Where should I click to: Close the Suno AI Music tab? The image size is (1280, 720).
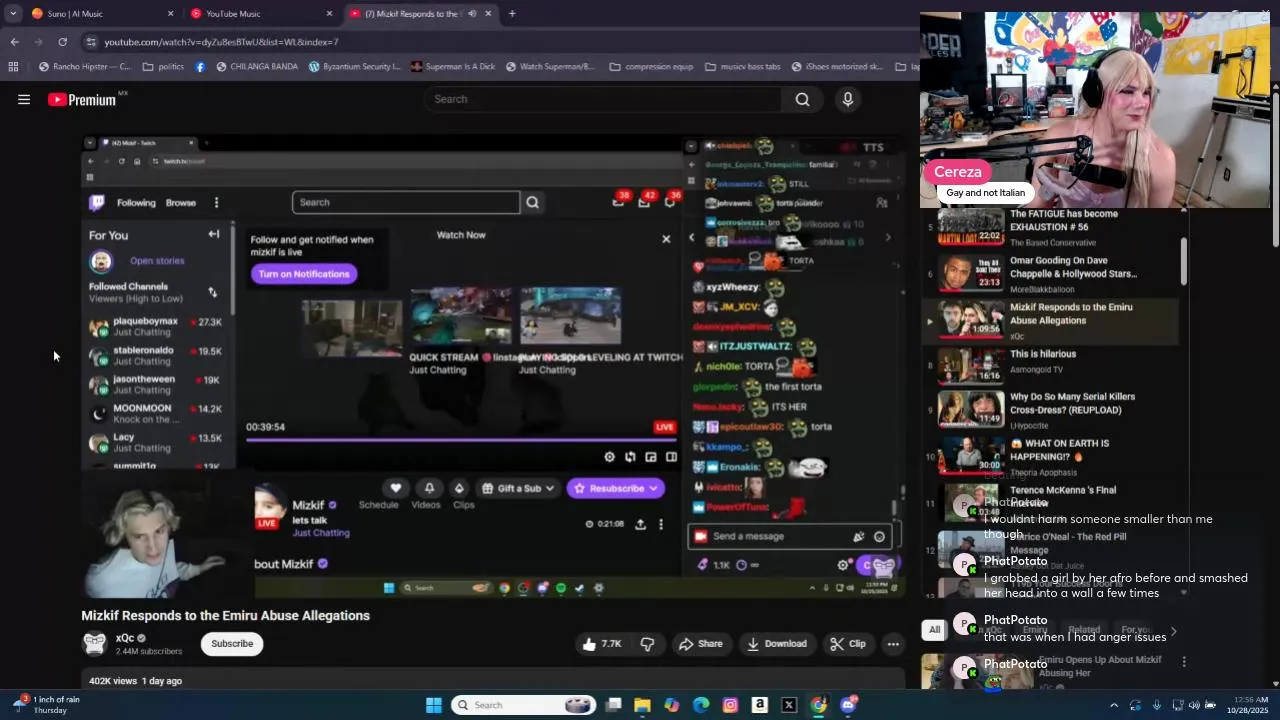(x=170, y=14)
